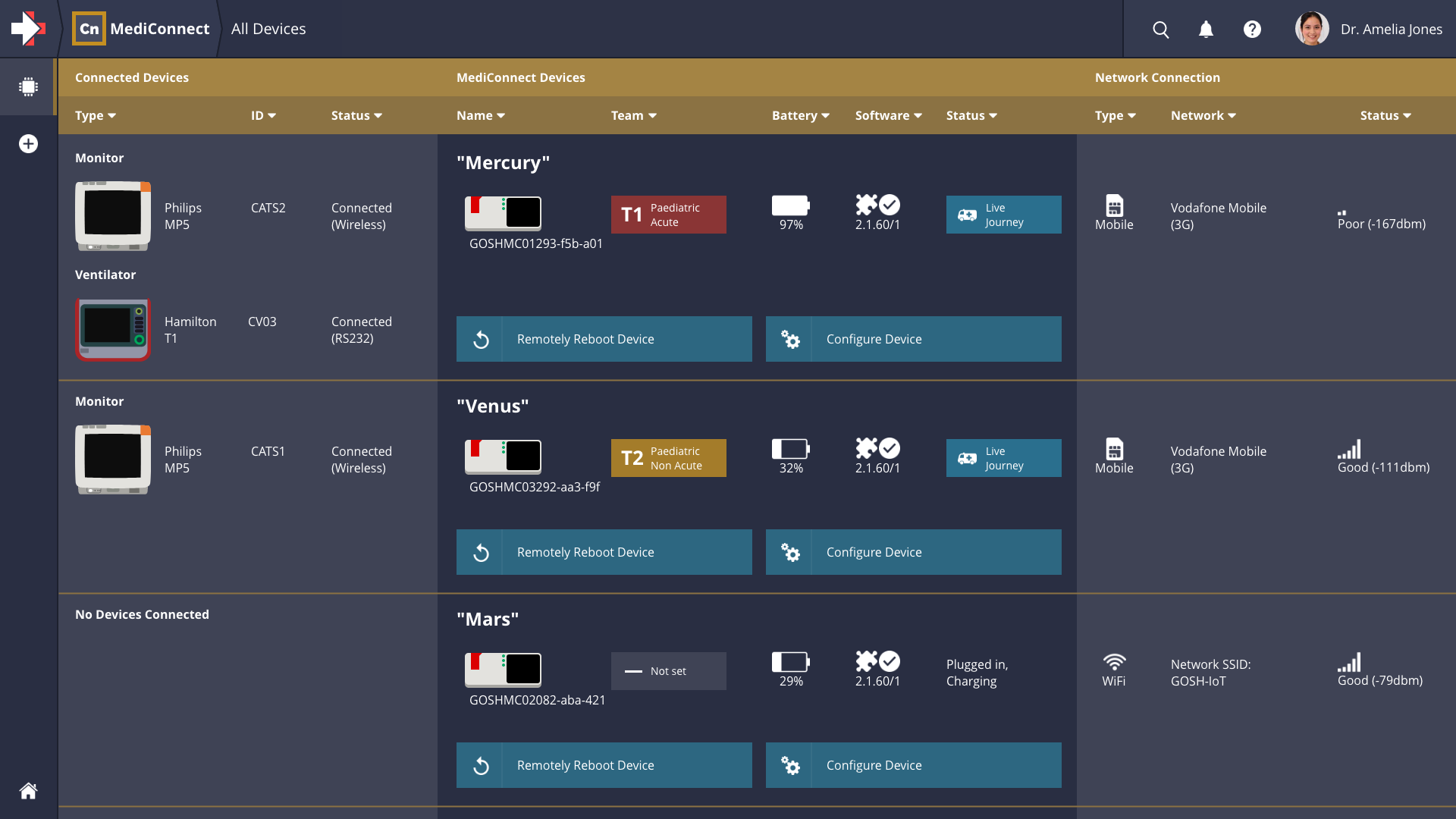Open the Battery sort dropdown
This screenshot has height=819, width=1456.
800,115
